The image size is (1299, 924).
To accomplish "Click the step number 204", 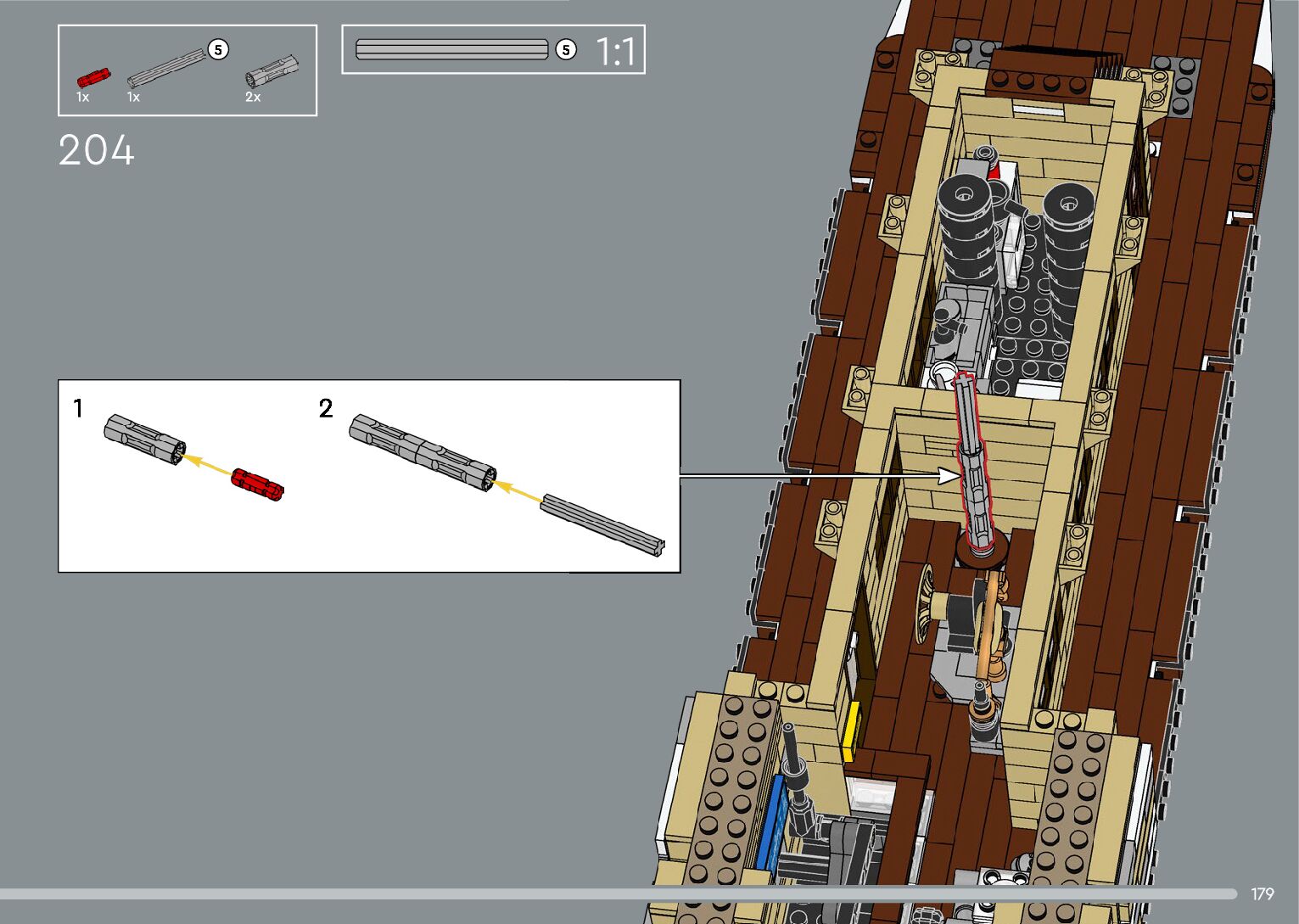I will (x=96, y=151).
